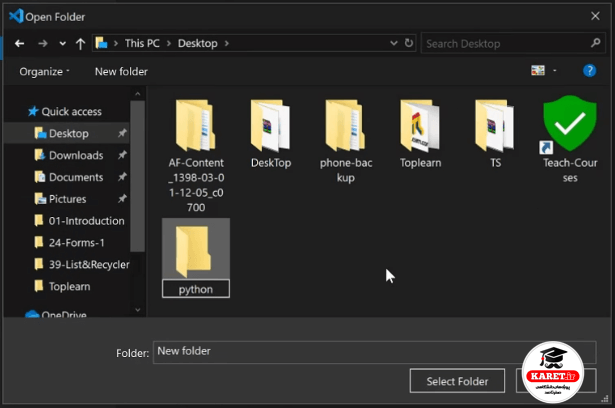The image size is (615, 408).
Task: Select the python folder icon
Action: pos(193,252)
